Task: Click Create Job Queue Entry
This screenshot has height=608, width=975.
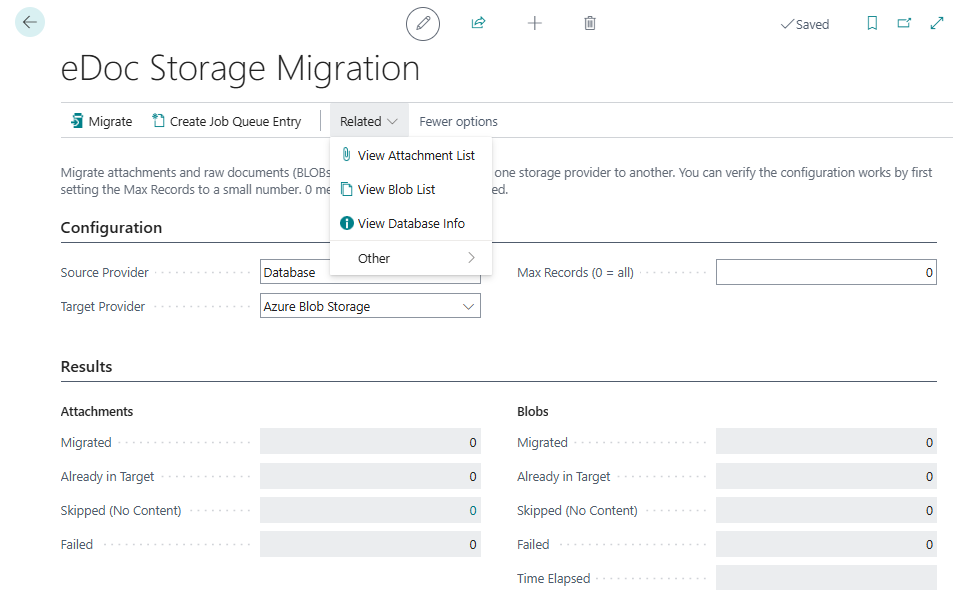Action: [x=227, y=121]
